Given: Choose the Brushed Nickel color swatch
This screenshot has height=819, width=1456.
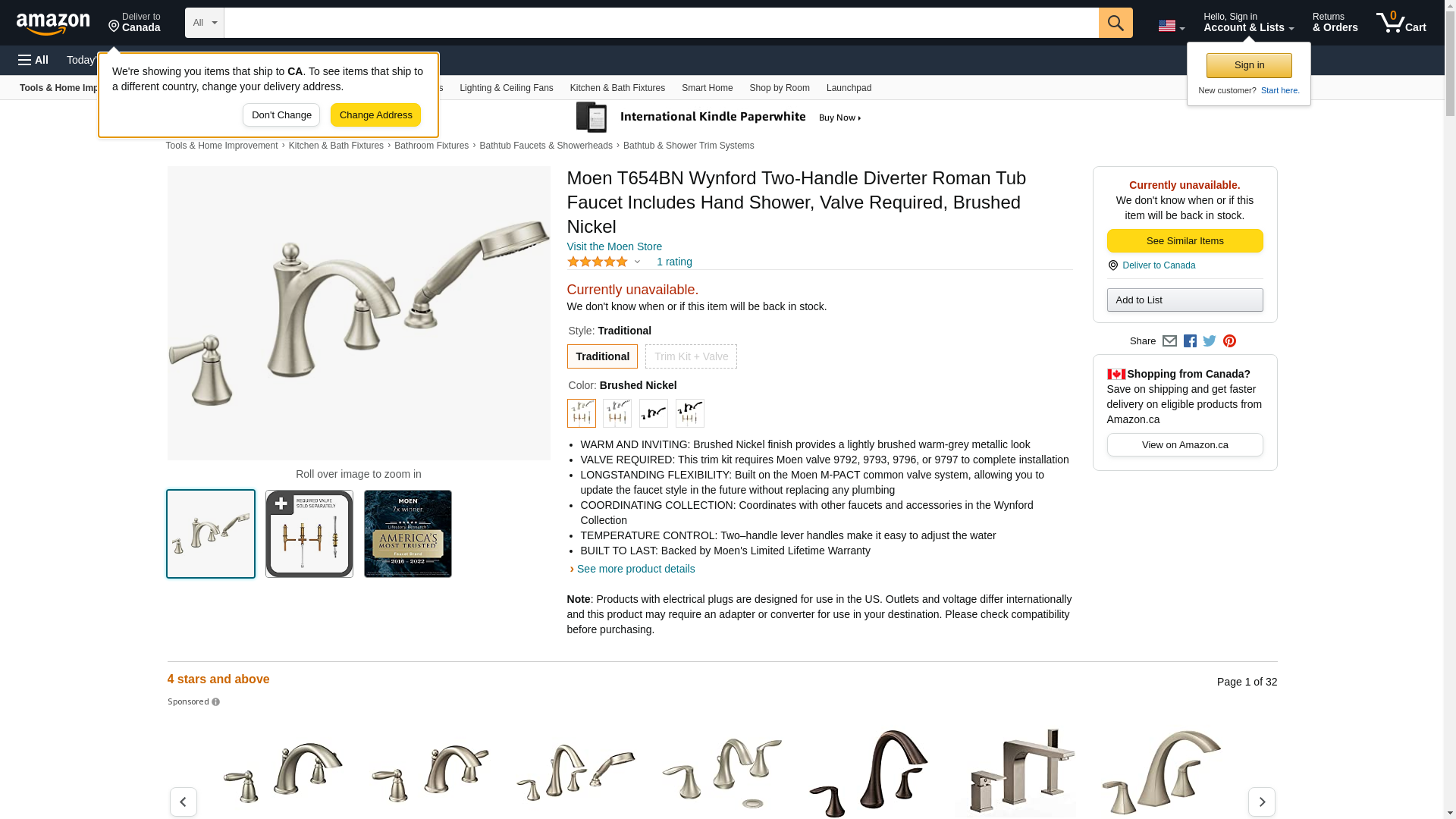Looking at the screenshot, I should click(x=582, y=413).
